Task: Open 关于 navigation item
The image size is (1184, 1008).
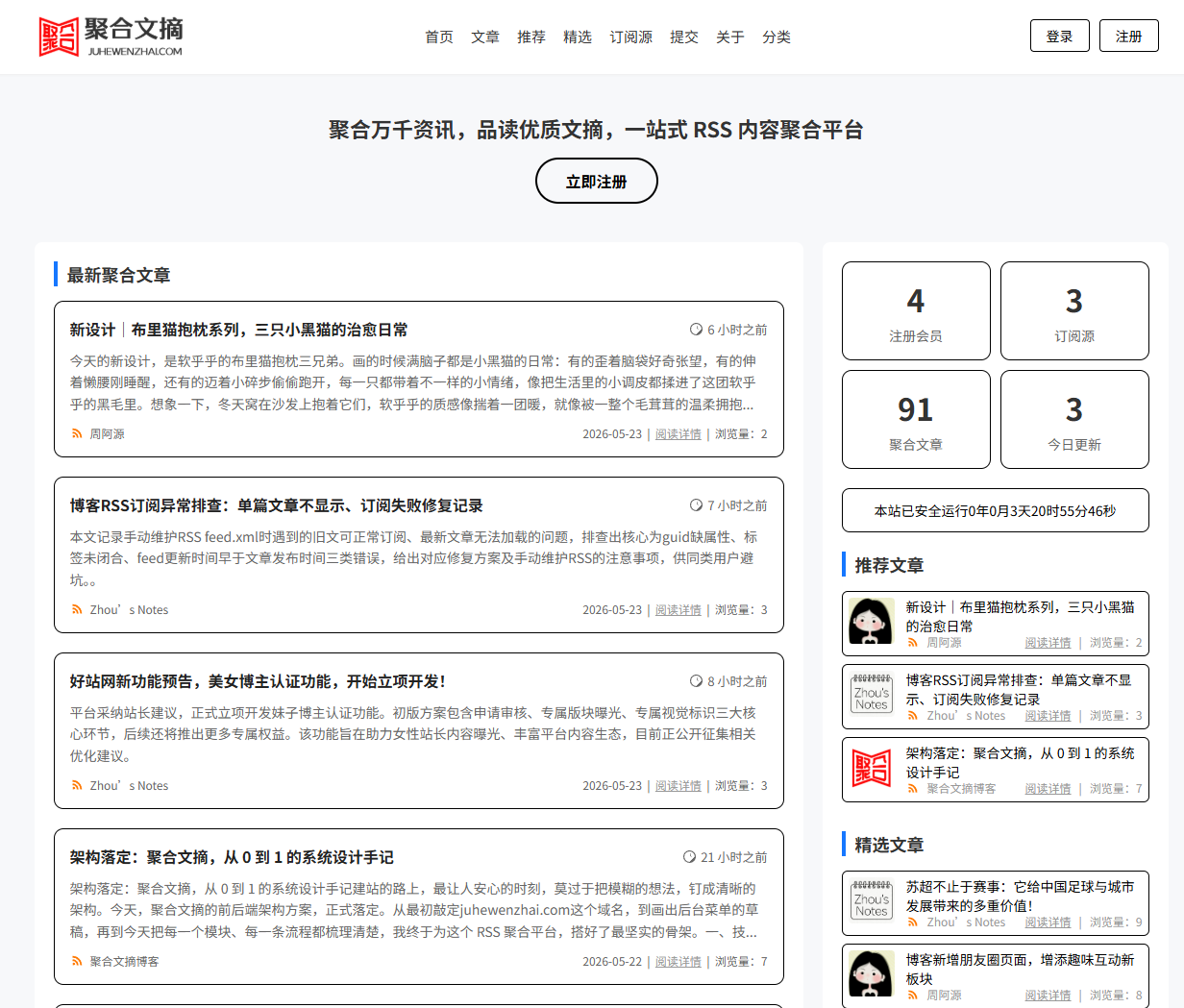Action: (730, 37)
